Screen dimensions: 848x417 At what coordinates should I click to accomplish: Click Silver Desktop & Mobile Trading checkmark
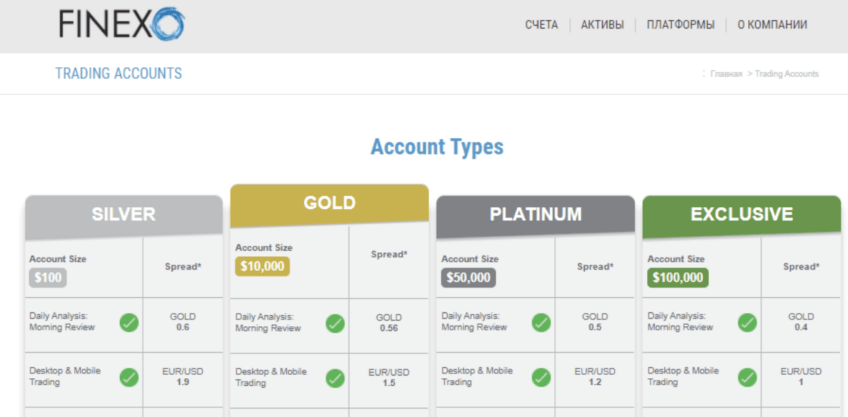point(129,377)
